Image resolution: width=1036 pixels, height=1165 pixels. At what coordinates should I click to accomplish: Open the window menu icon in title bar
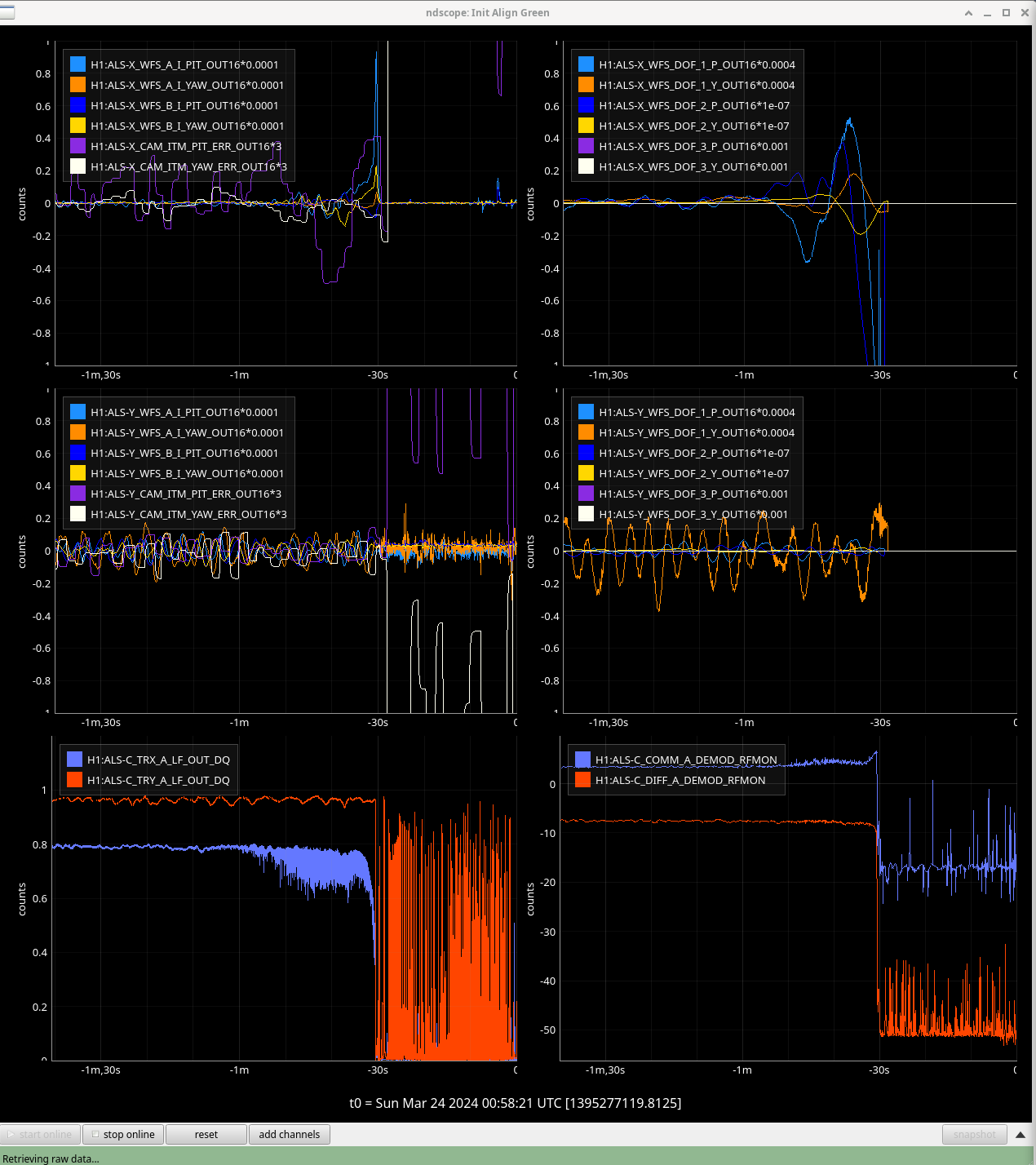tap(7, 12)
